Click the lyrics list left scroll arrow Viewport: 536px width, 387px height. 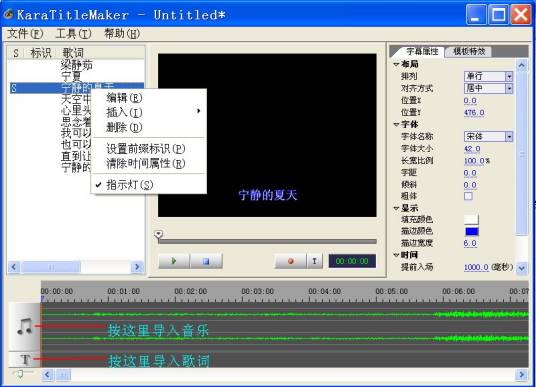(x=14, y=266)
